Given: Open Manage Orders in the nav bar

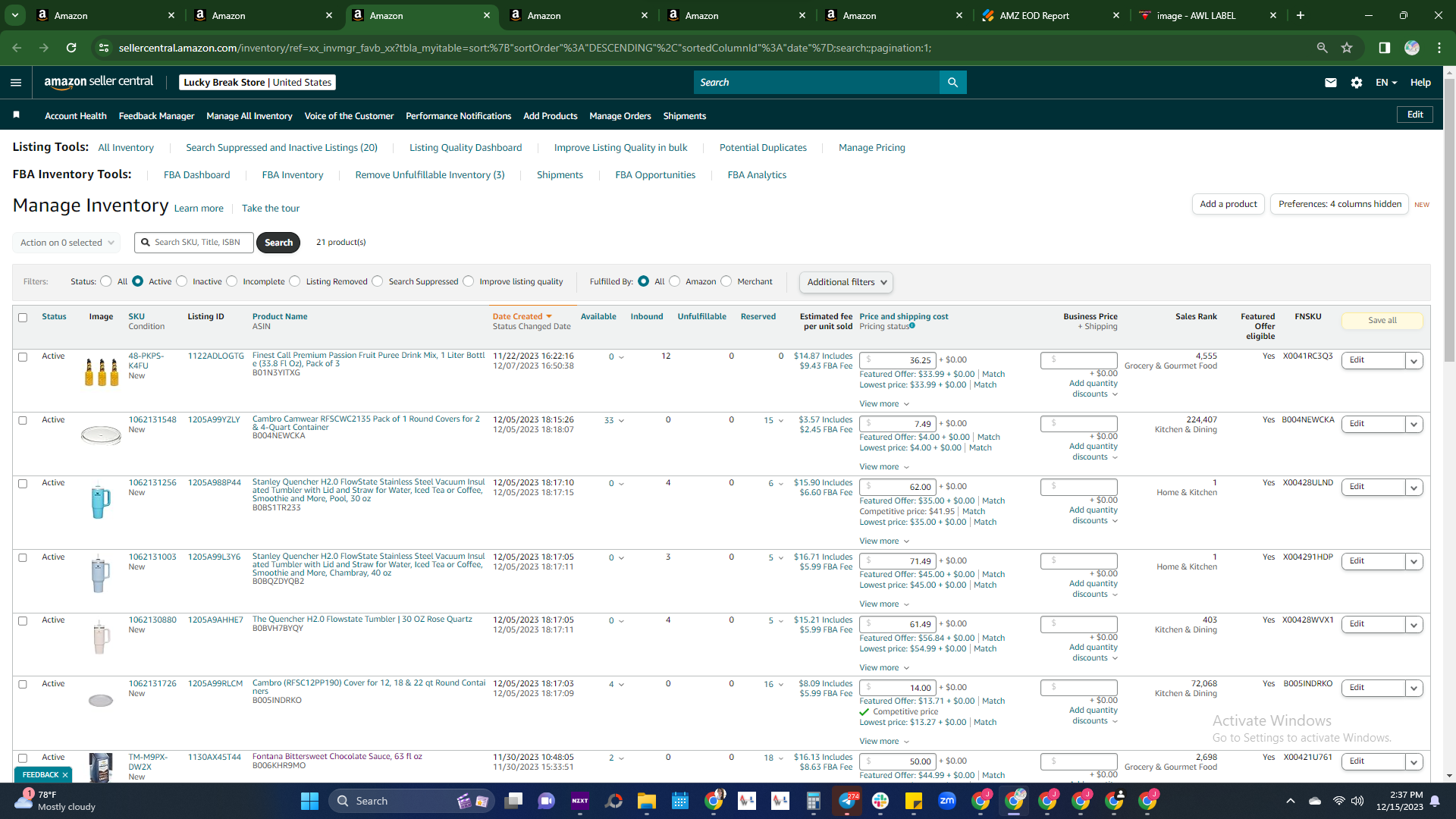Looking at the screenshot, I should click(620, 116).
